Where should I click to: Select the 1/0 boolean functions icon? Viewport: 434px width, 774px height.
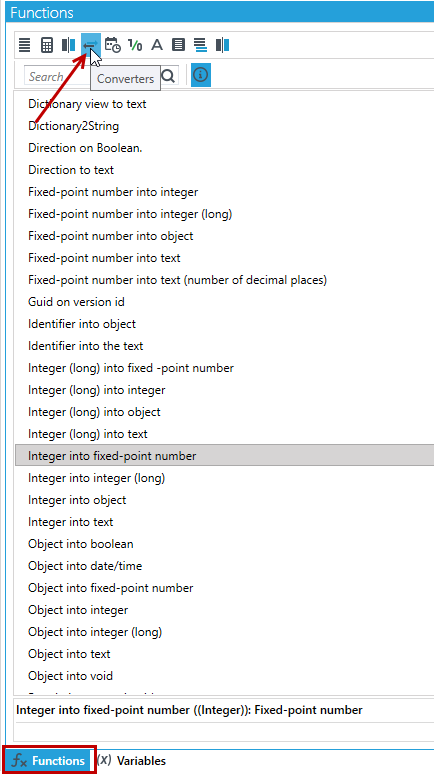[x=135, y=45]
